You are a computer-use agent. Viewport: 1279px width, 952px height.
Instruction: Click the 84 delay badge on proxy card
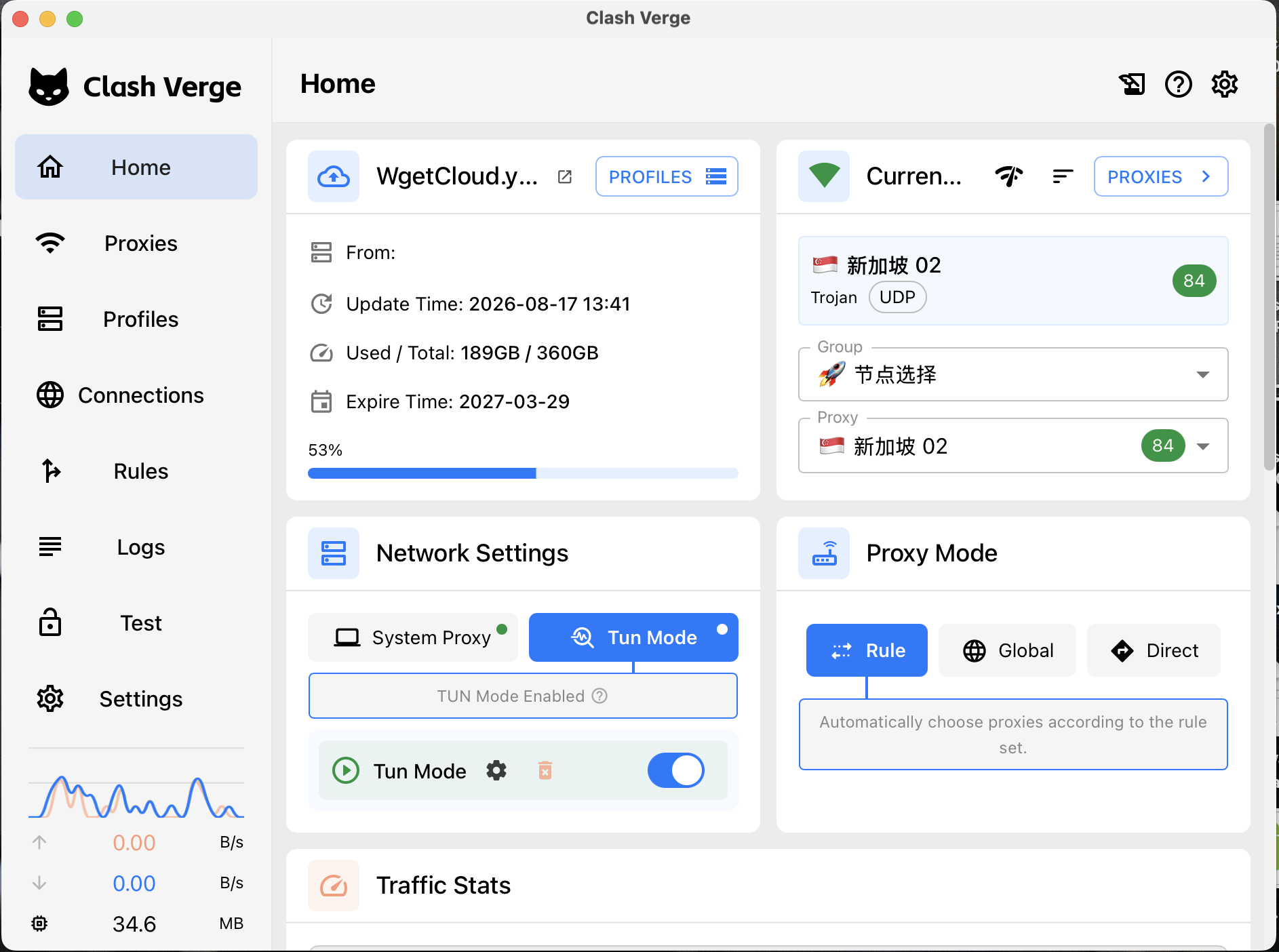pos(1194,281)
